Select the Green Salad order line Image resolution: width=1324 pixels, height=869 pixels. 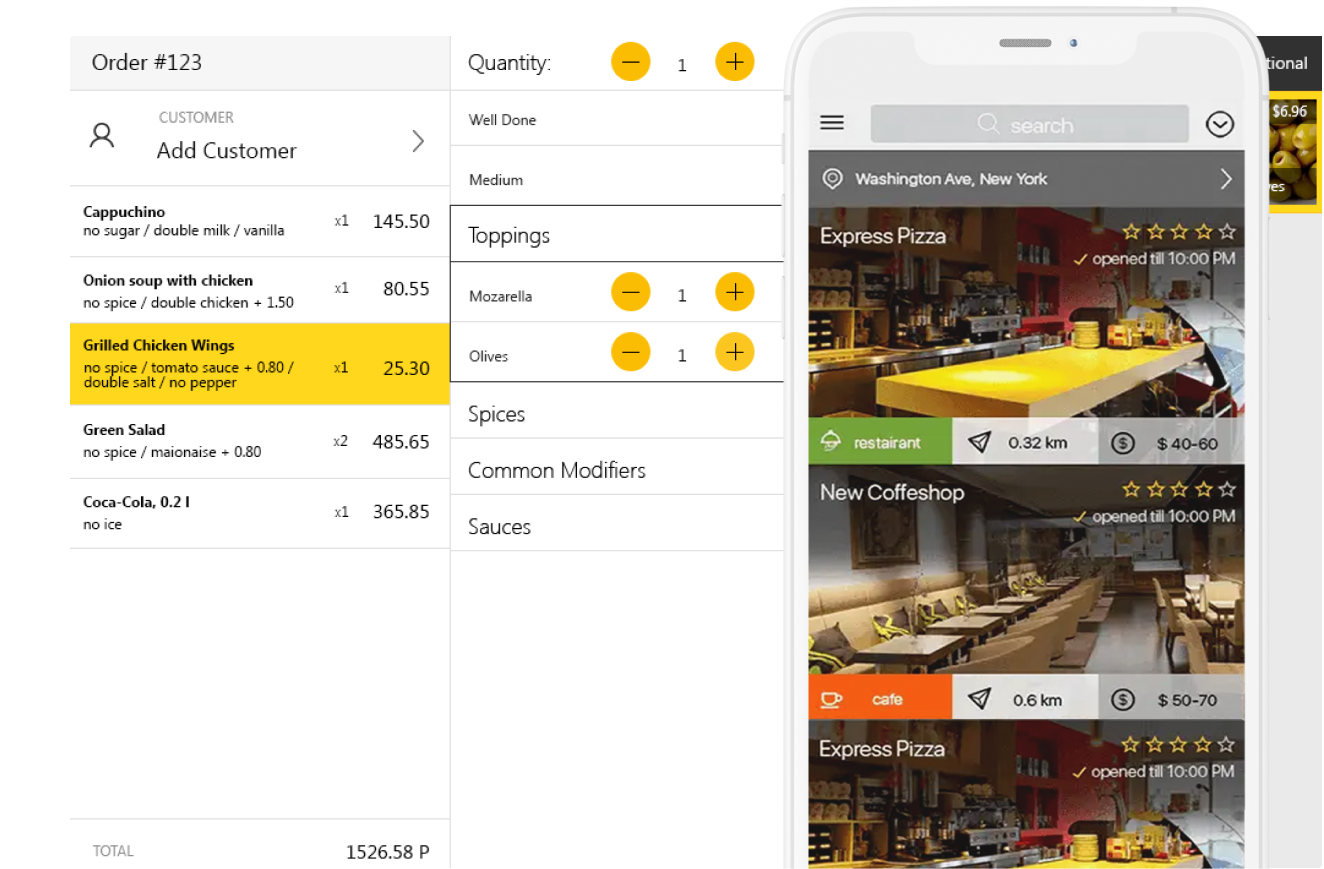click(x=260, y=441)
